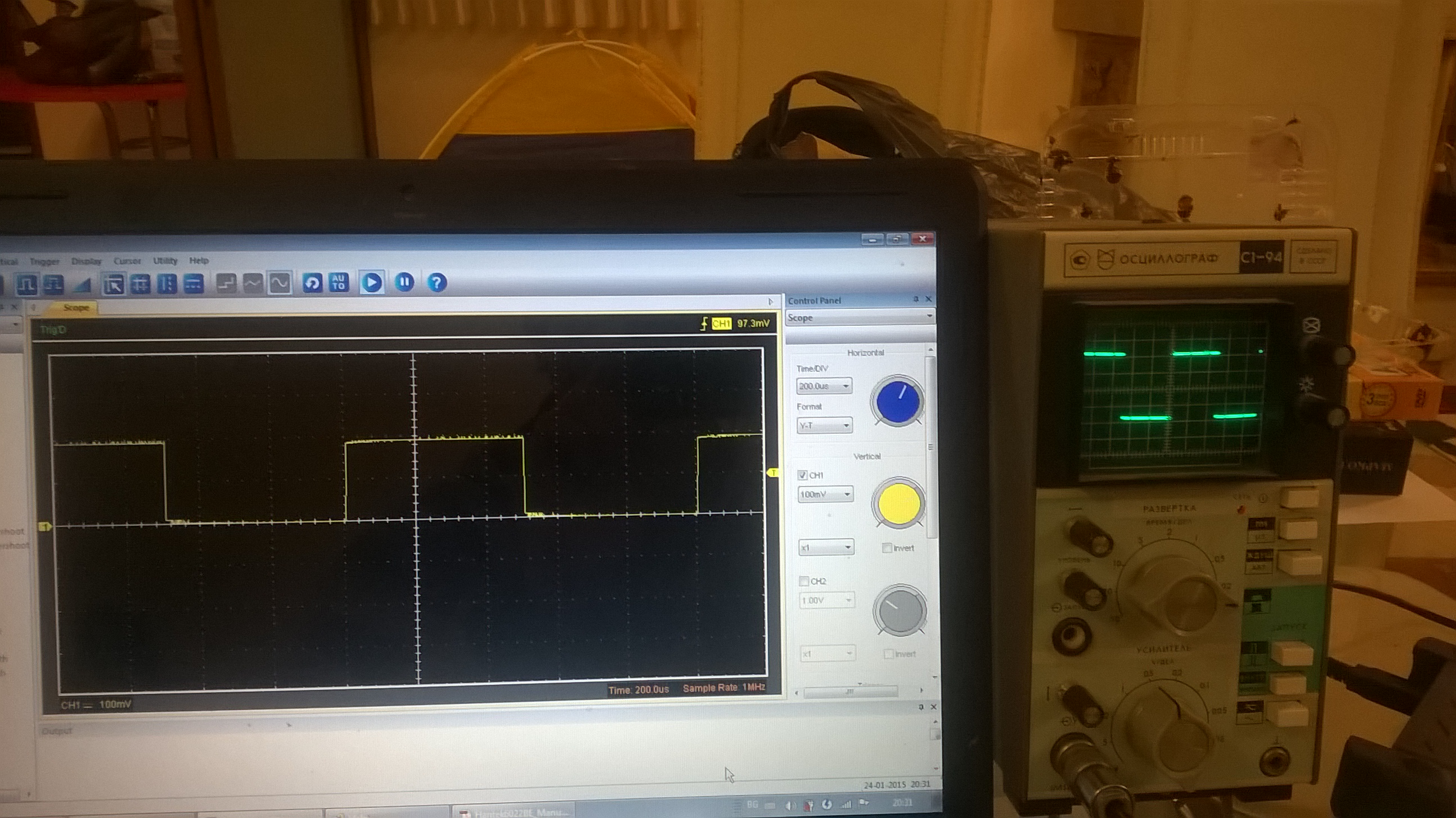Open the Format Y-T dropdown
1456x818 pixels.
pyautogui.click(x=825, y=425)
